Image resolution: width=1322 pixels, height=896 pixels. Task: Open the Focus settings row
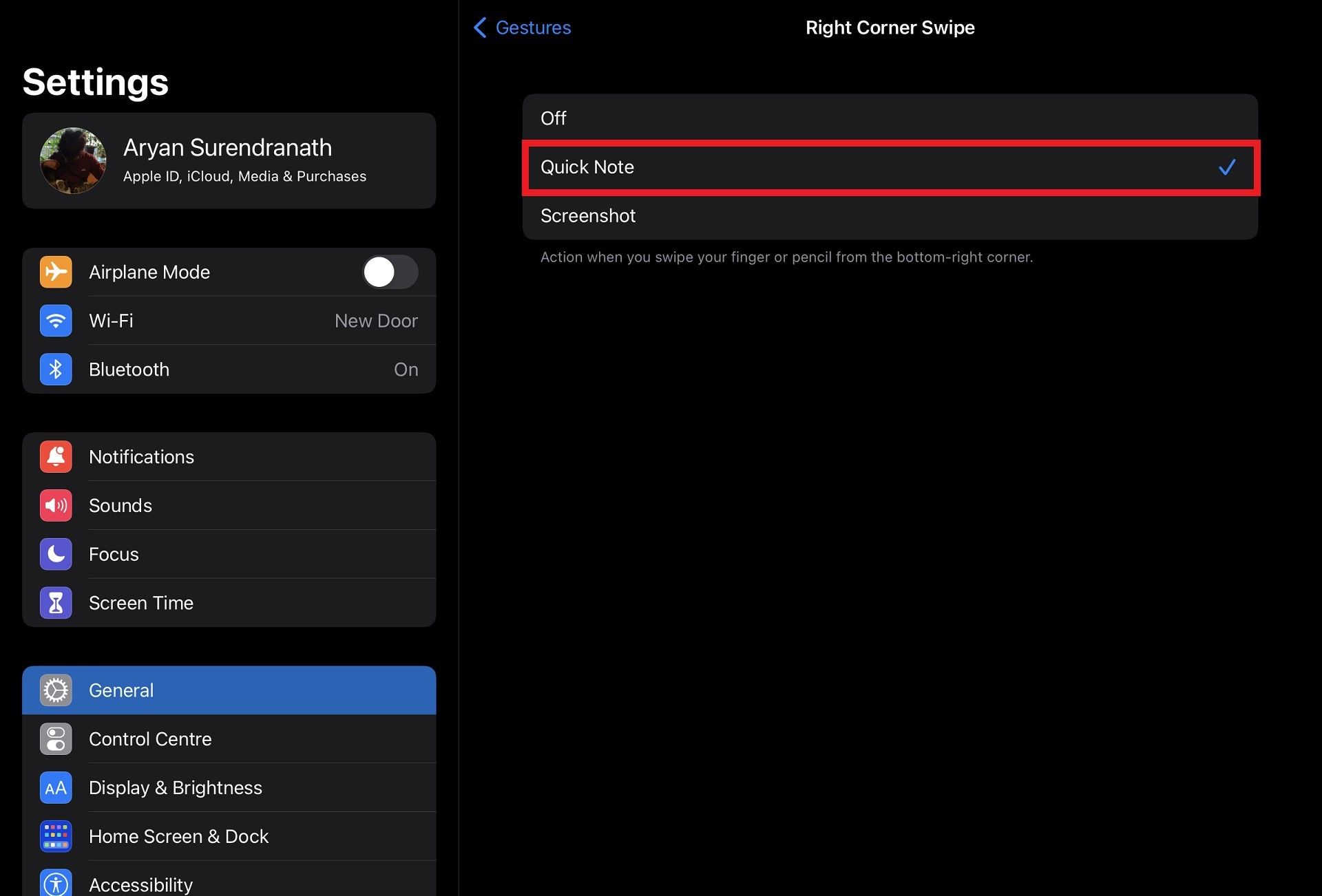click(x=229, y=555)
